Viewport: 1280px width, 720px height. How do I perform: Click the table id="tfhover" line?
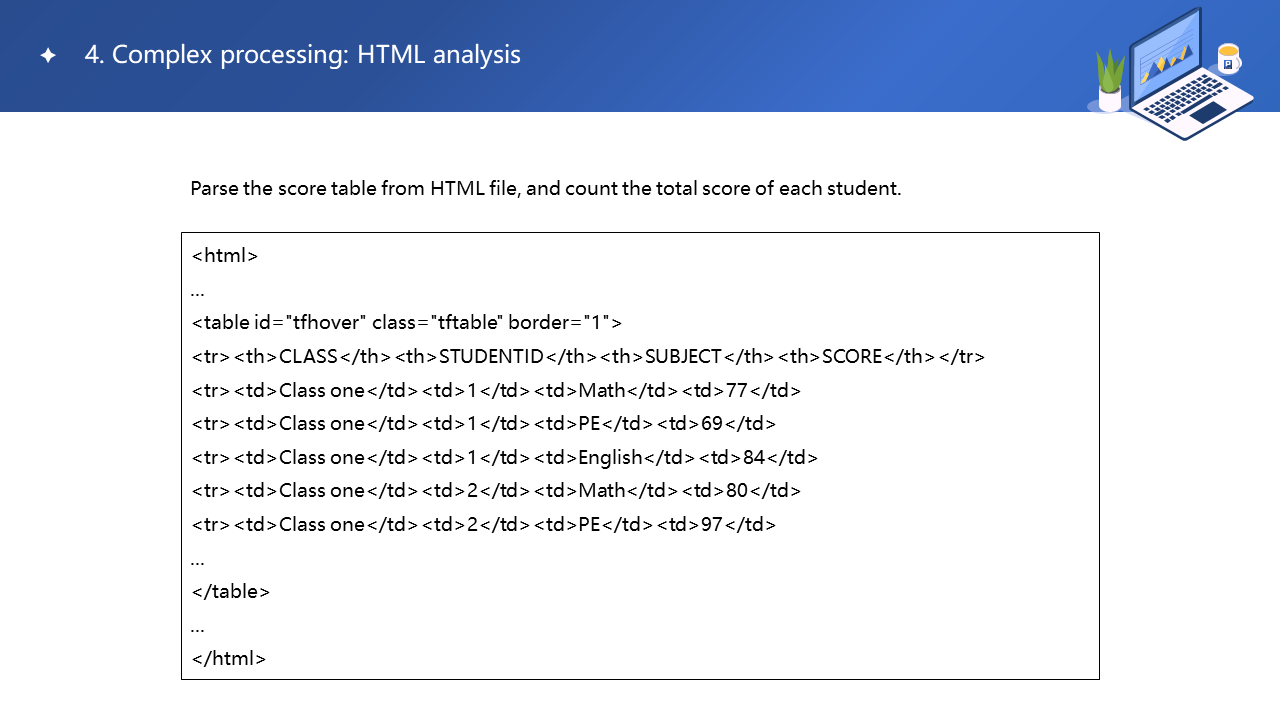[406, 322]
